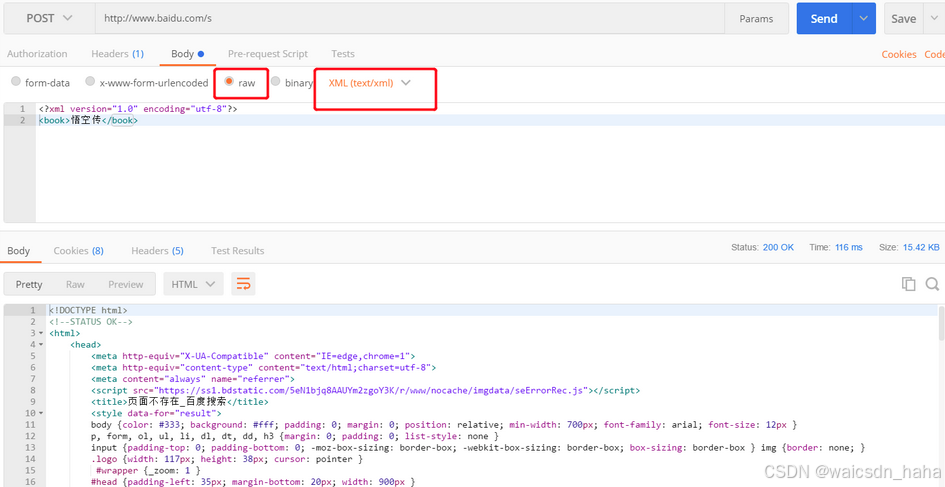Select the binary radio button
The width and height of the screenshot is (945, 487).
tap(275, 81)
